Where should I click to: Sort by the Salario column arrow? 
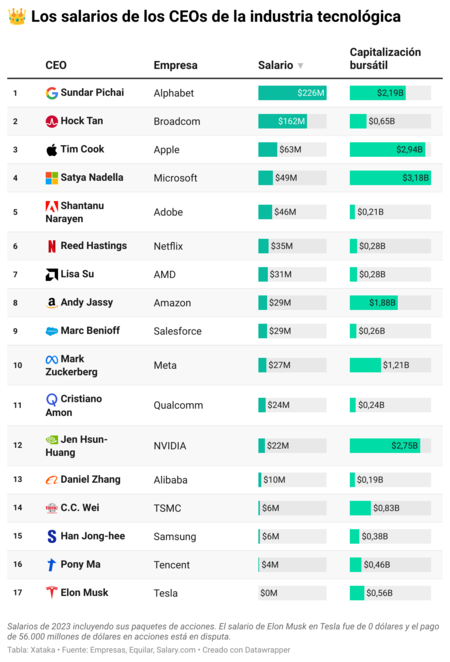tap(301, 65)
